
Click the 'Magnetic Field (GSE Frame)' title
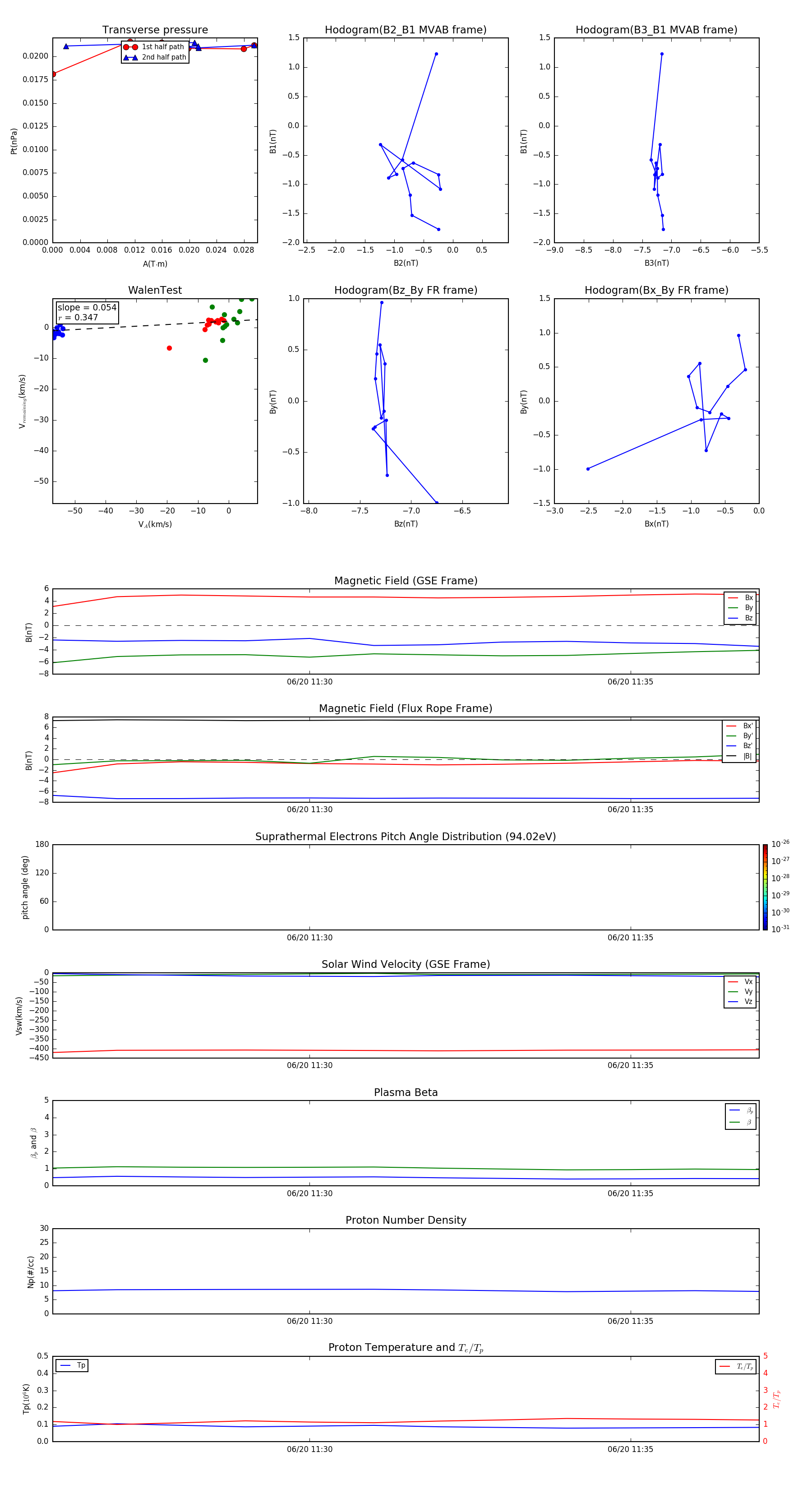click(x=406, y=581)
